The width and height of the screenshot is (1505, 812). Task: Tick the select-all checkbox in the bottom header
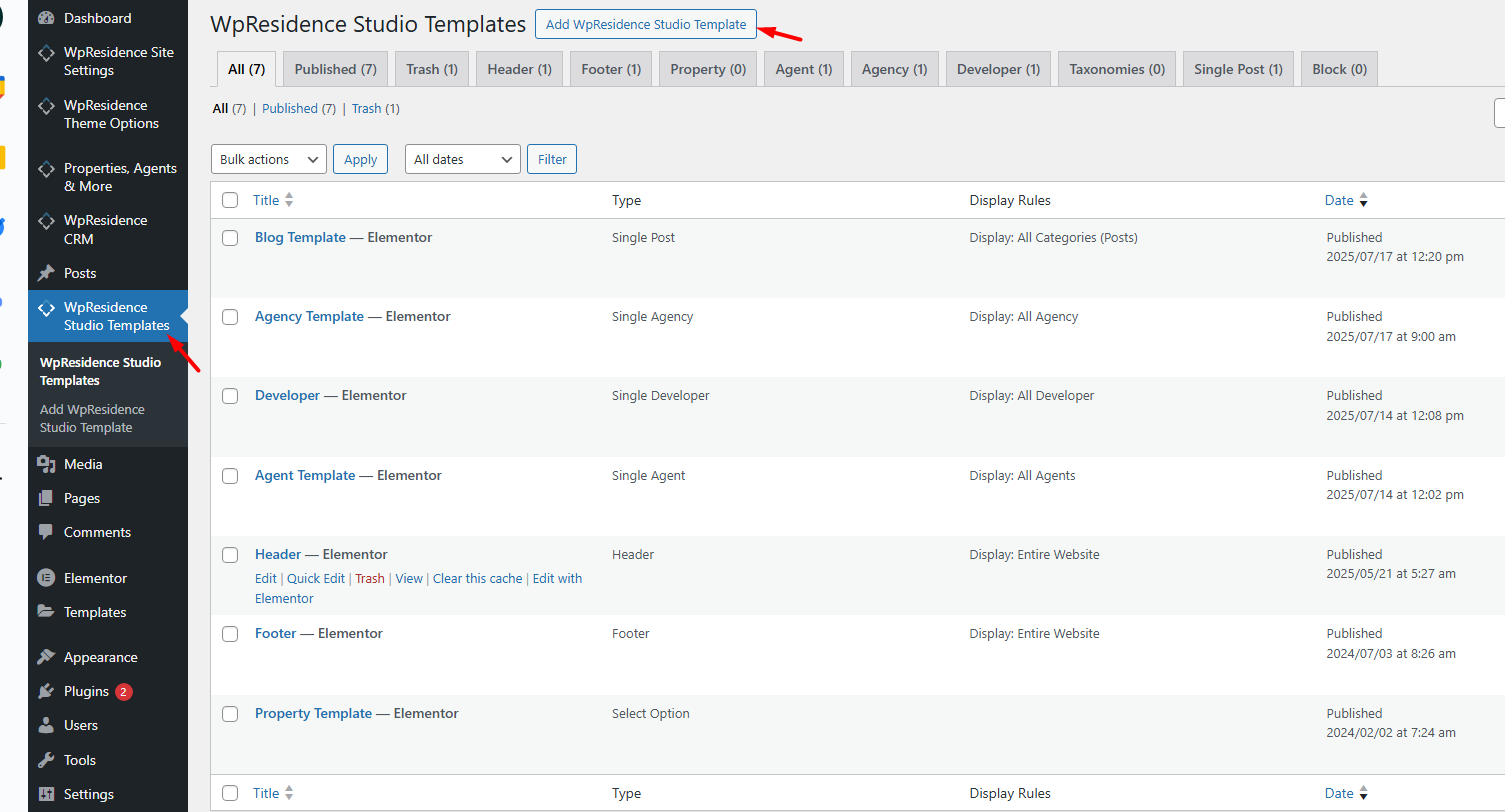click(230, 793)
